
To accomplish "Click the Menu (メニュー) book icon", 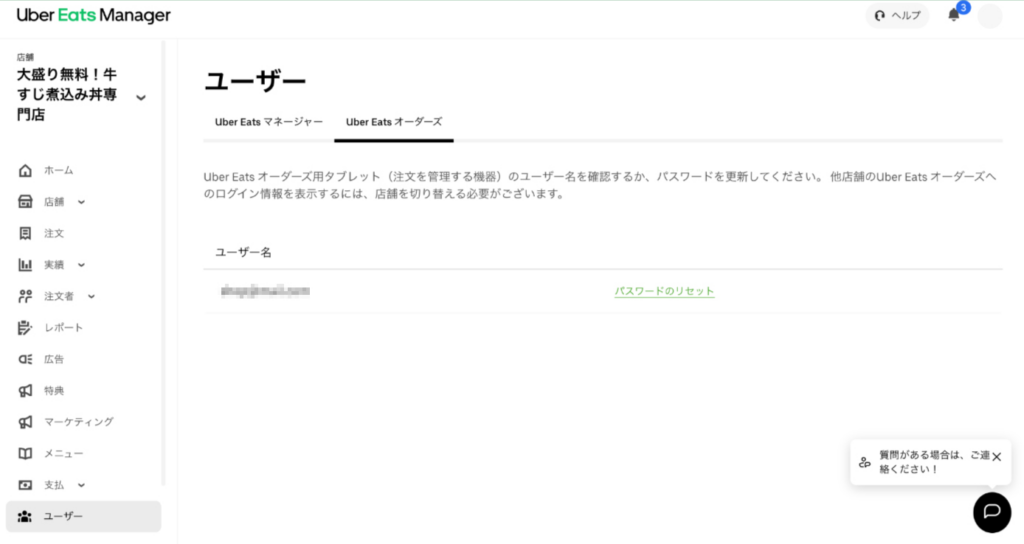I will (26, 453).
